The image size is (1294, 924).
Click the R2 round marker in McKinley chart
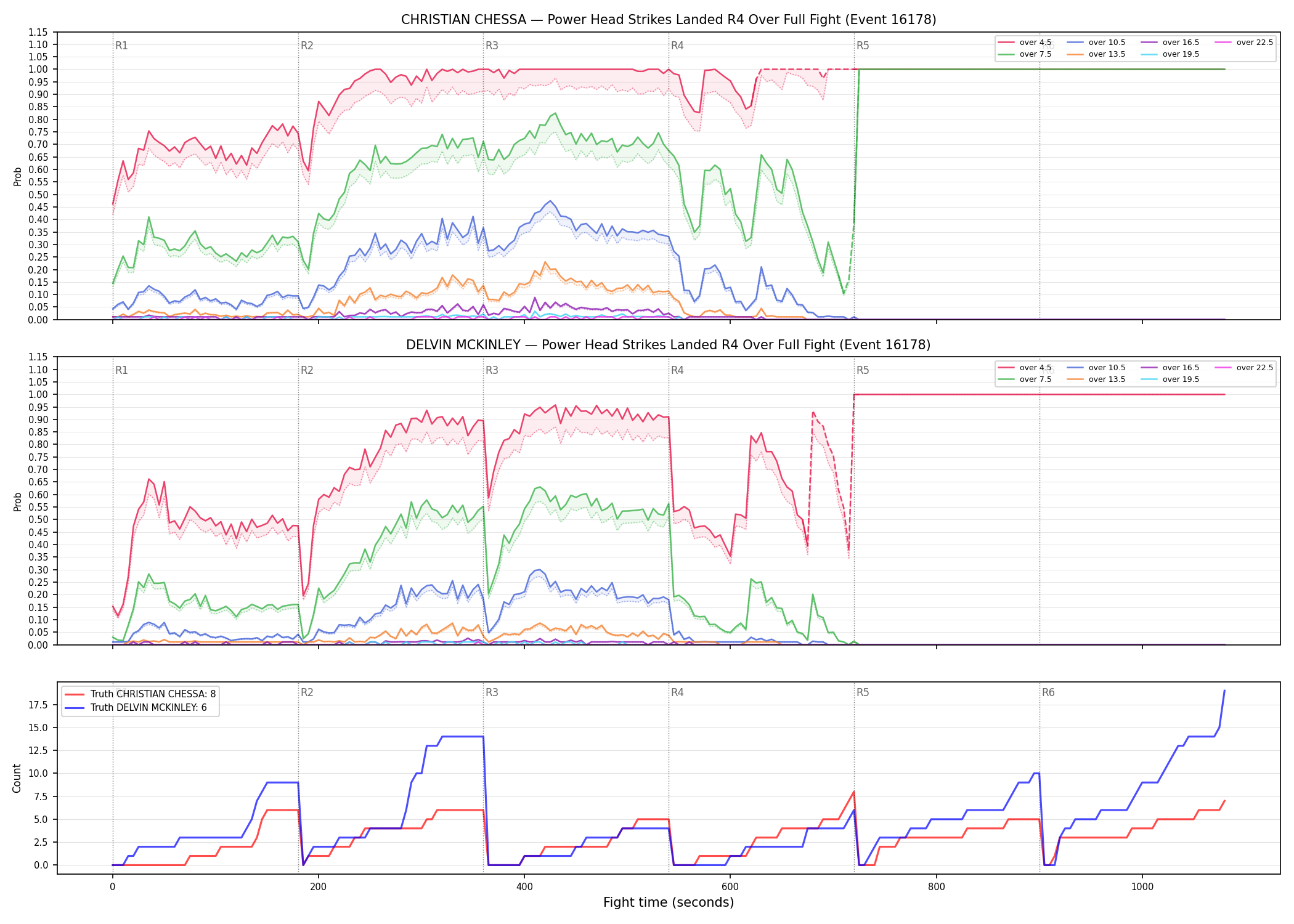point(307,370)
